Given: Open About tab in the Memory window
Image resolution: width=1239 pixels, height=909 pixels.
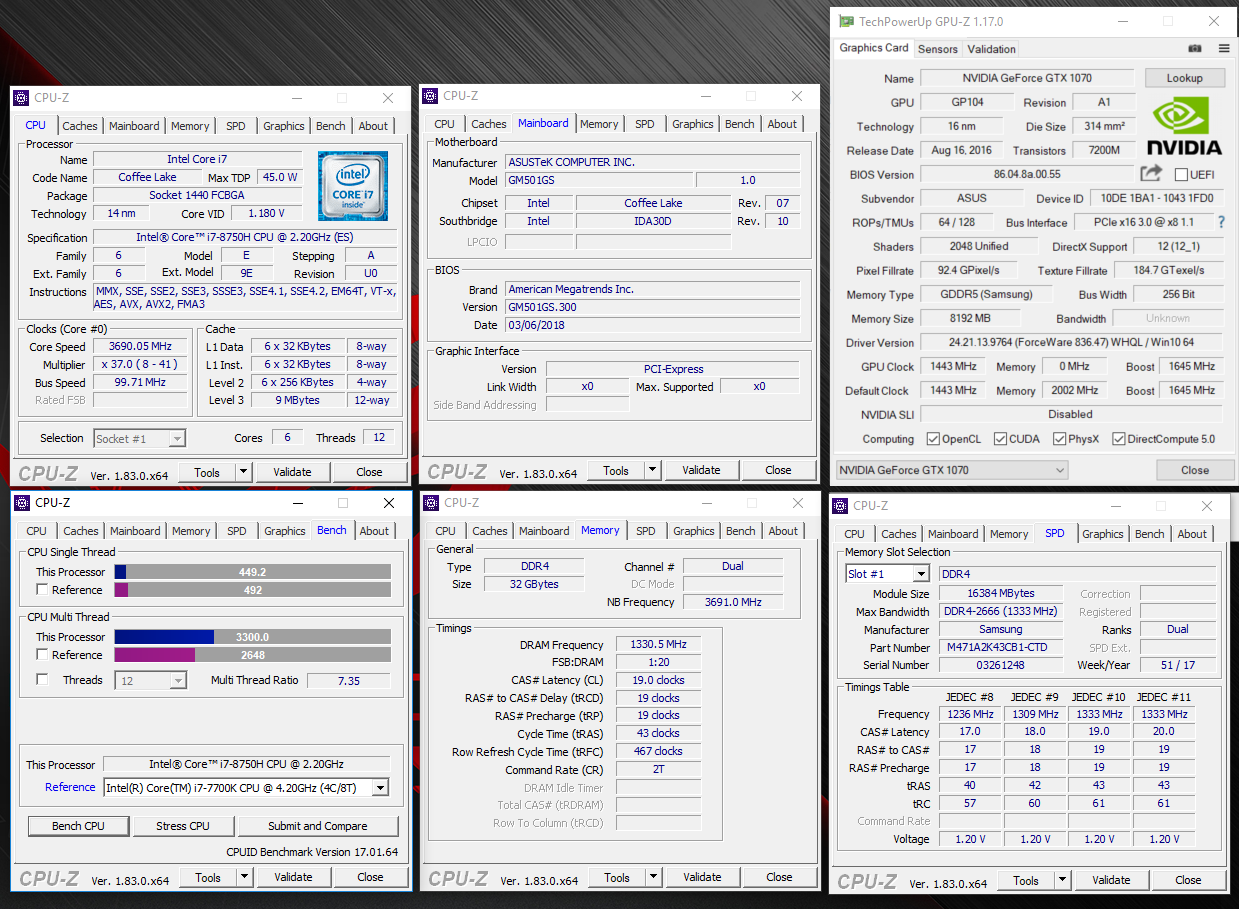Looking at the screenshot, I should 783,531.
